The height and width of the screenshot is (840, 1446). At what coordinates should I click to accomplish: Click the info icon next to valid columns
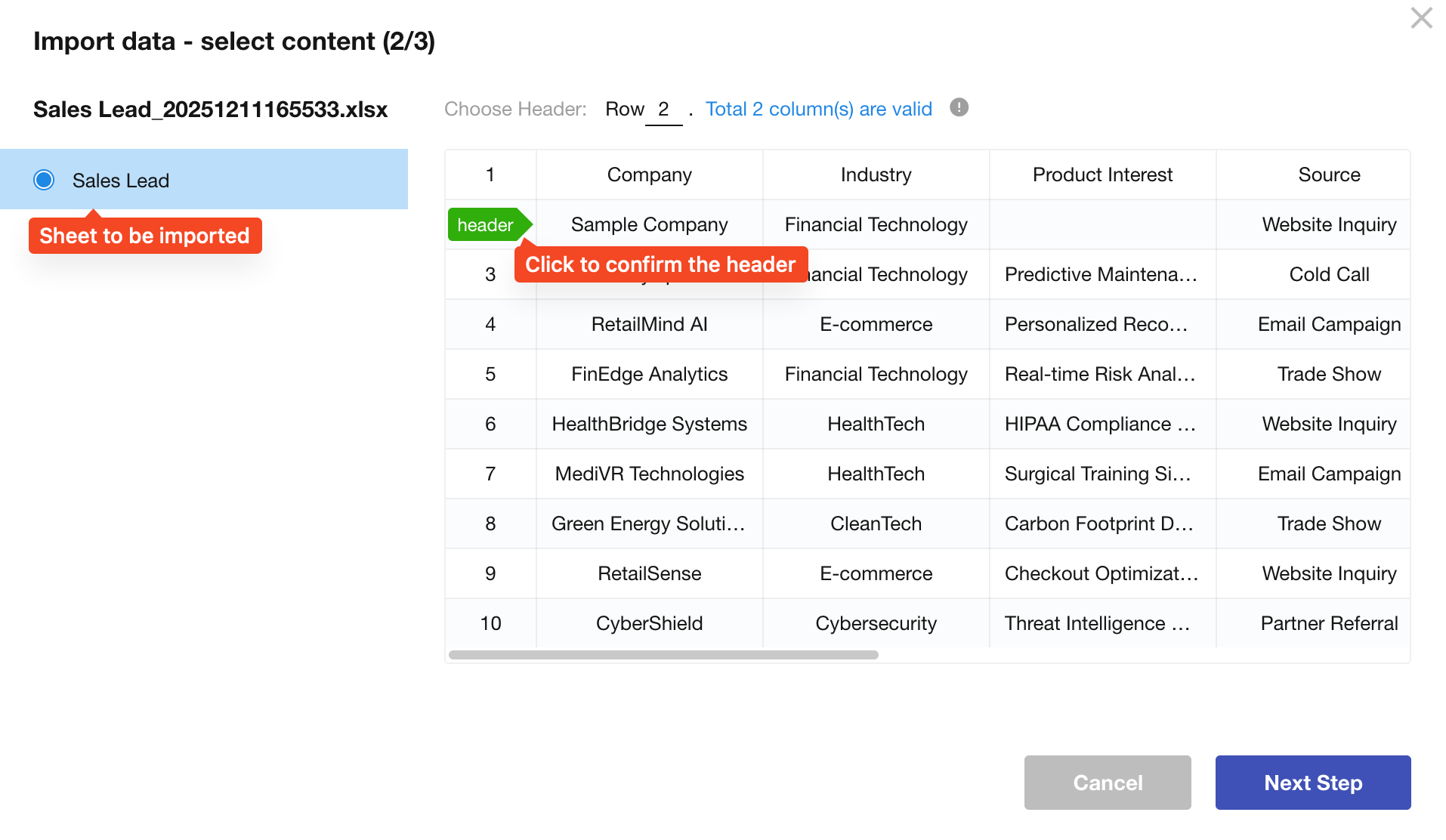[x=959, y=107]
